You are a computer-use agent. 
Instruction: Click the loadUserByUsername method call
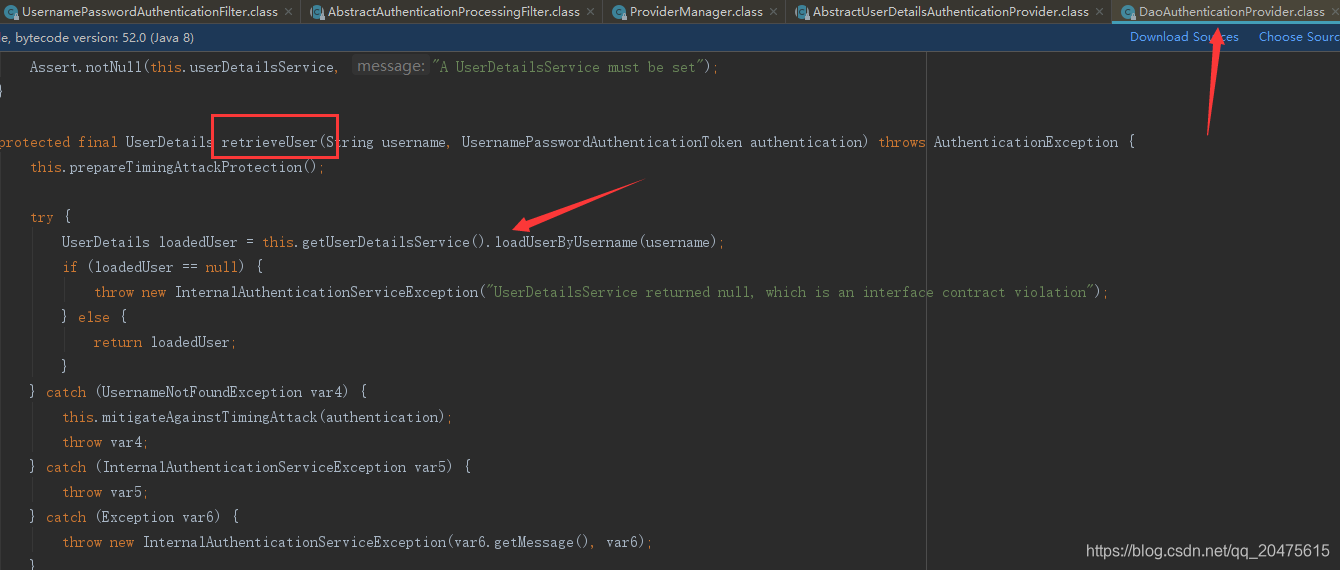(567, 242)
